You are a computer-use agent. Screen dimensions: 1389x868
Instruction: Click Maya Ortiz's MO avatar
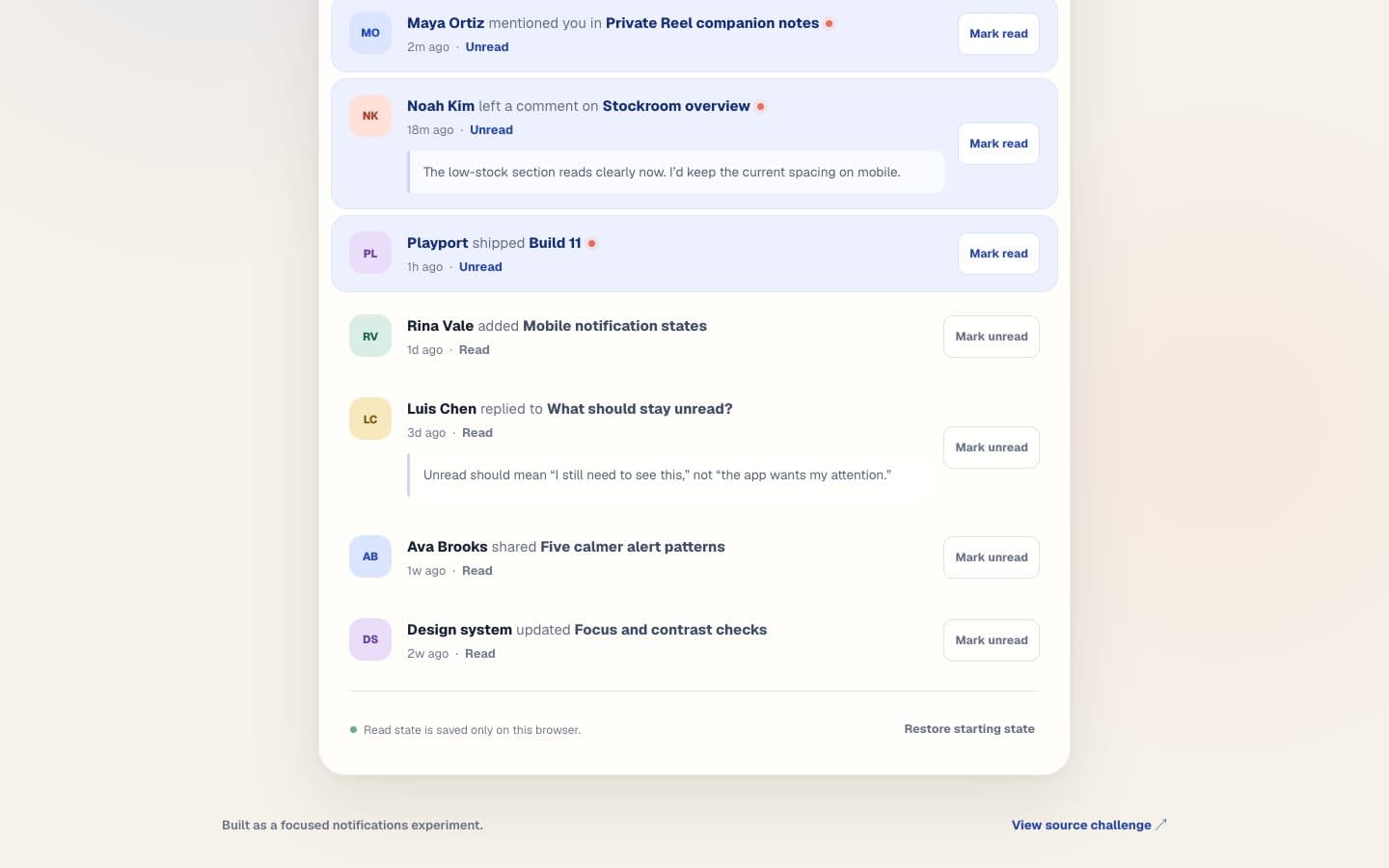370,33
